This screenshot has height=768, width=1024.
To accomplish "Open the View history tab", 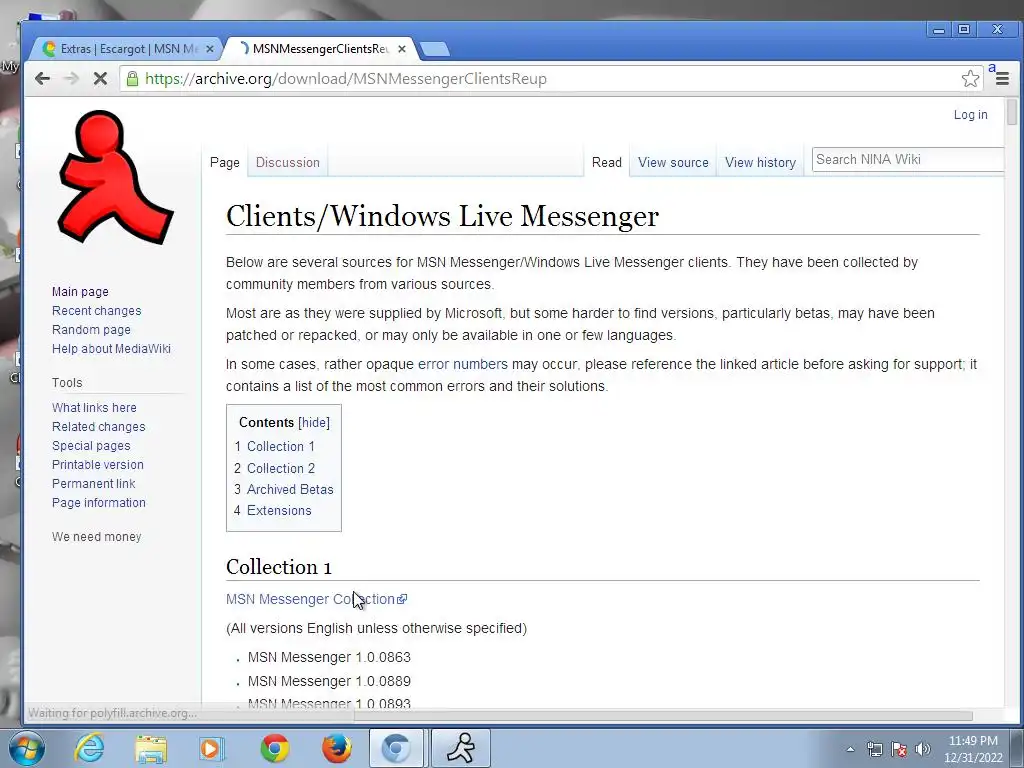I will 760,162.
